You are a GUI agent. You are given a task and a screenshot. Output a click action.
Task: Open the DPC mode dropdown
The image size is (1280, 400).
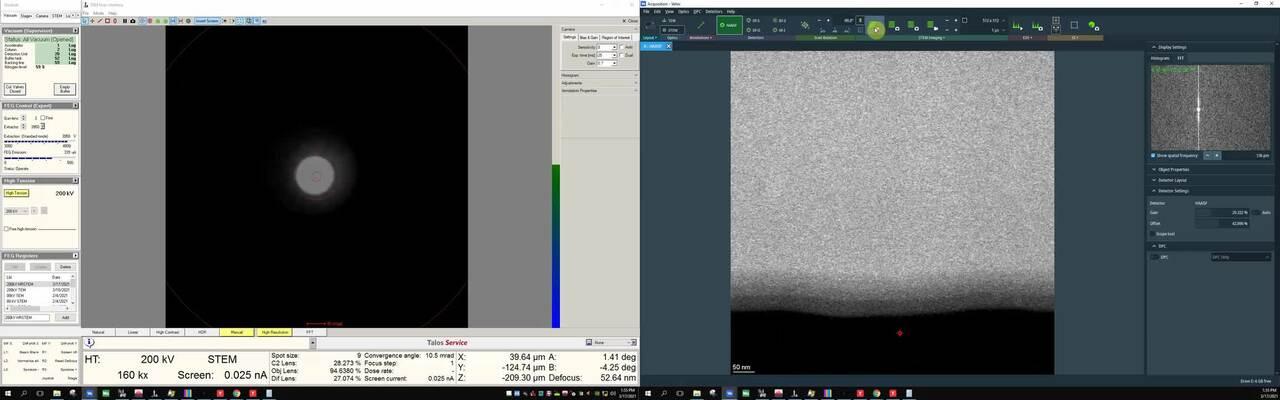[1240, 257]
